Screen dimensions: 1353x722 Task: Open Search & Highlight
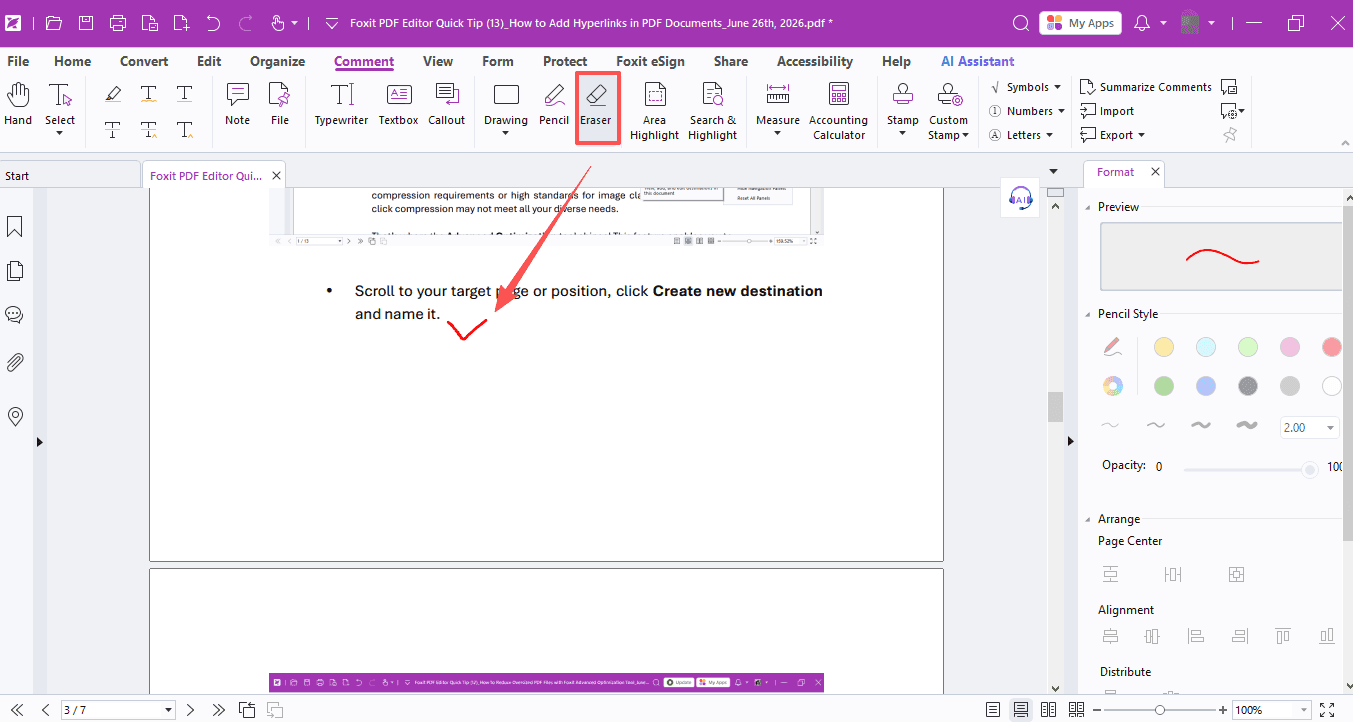coord(712,111)
